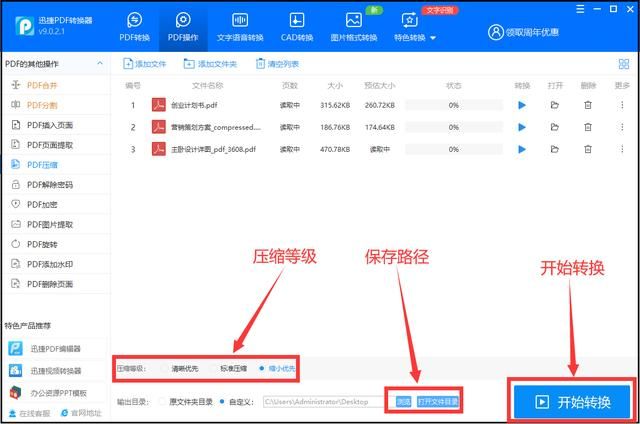Switch file list to grid view icon

click(624, 64)
